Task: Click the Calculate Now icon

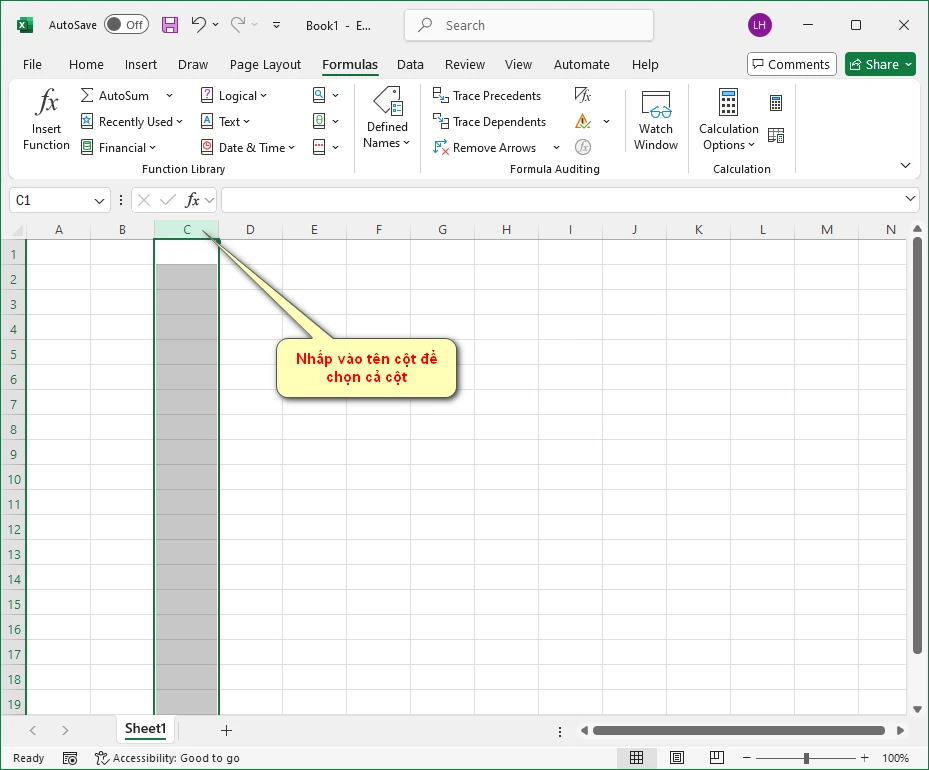Action: [x=776, y=104]
